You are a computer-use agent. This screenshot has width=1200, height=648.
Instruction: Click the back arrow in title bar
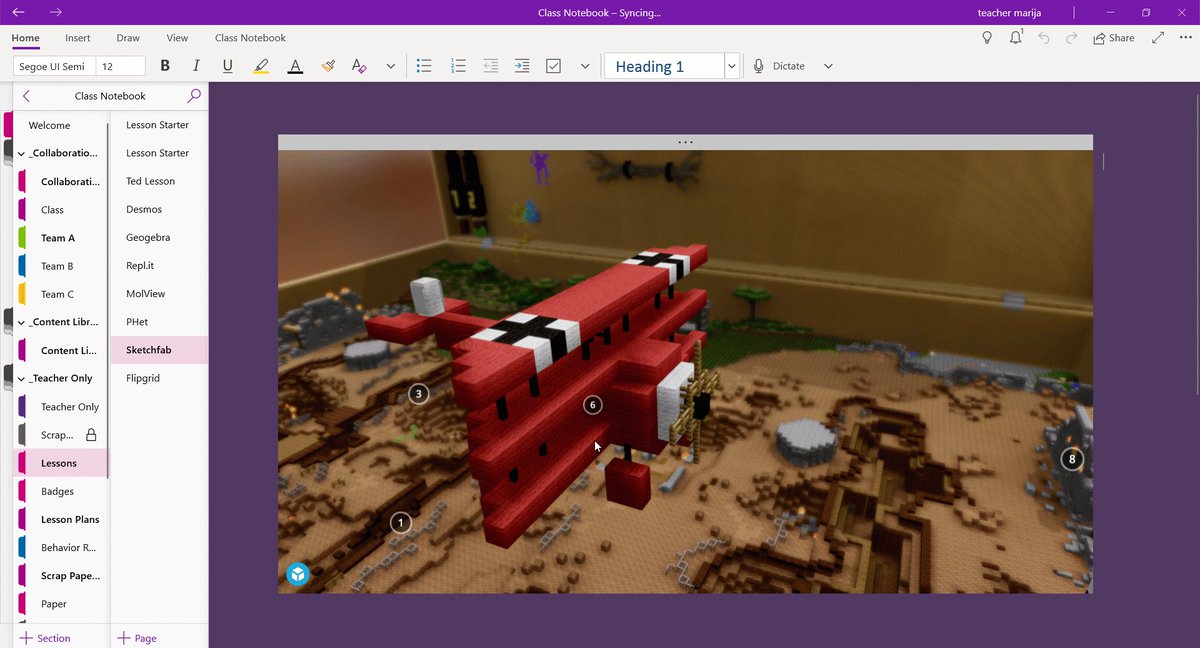[18, 12]
